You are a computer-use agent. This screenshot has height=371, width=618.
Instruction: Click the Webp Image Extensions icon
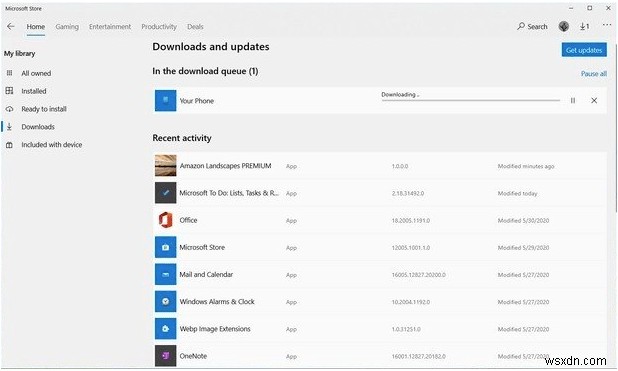(x=166, y=329)
